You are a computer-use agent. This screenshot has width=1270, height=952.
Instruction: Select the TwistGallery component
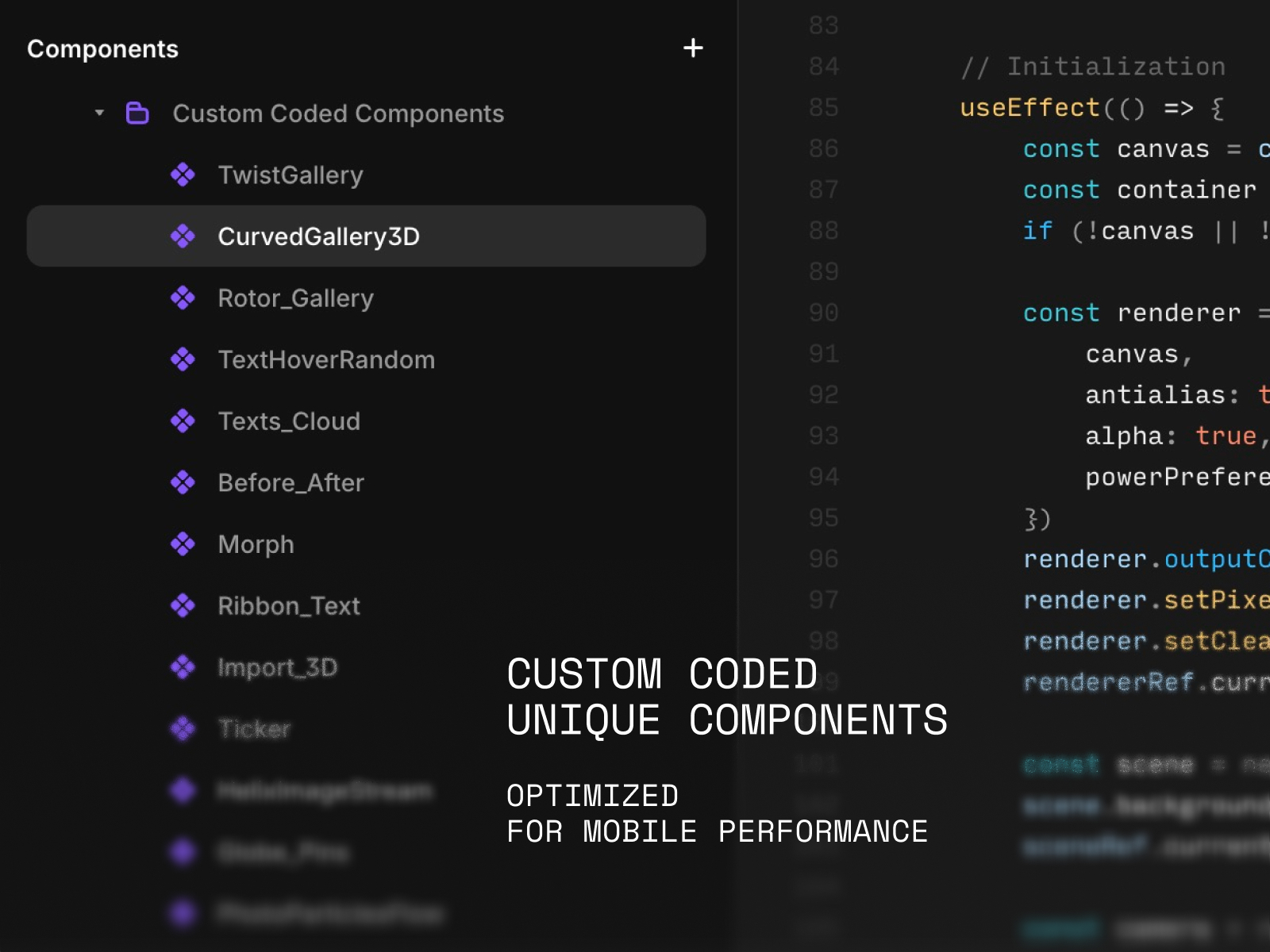tap(291, 175)
